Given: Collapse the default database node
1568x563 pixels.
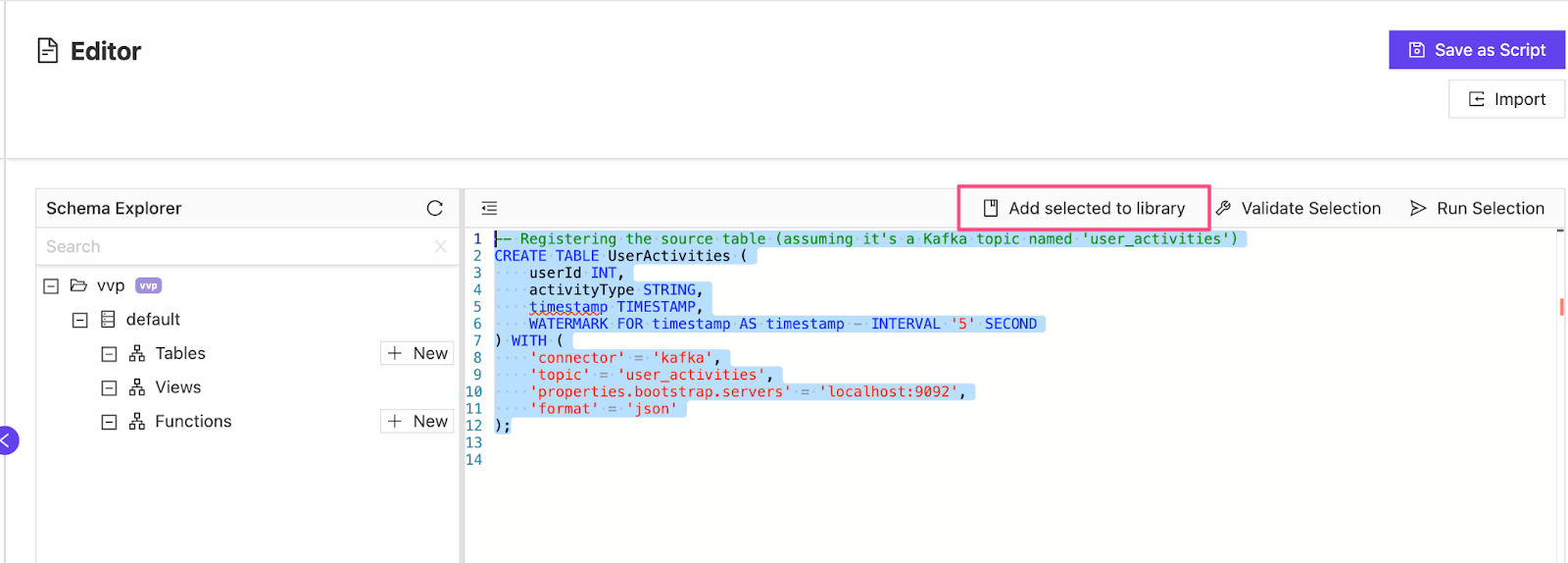Looking at the screenshot, I should coord(80,320).
